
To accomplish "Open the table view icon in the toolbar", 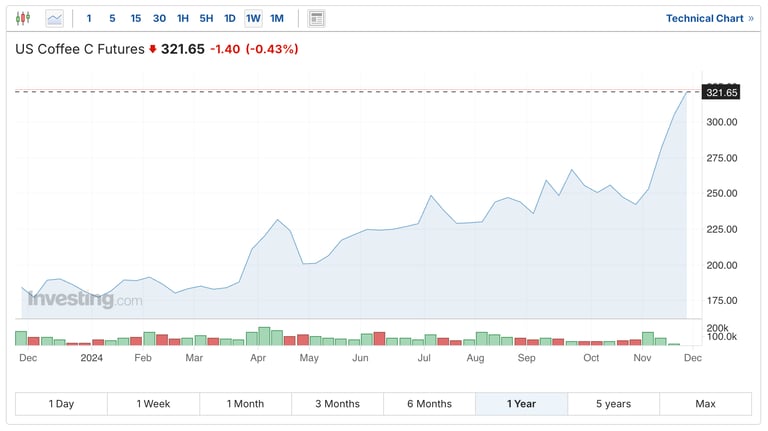I will 316,19.
